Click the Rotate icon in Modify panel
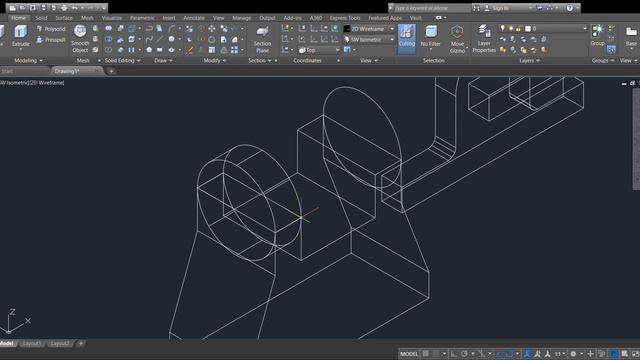 pyautogui.click(x=212, y=40)
